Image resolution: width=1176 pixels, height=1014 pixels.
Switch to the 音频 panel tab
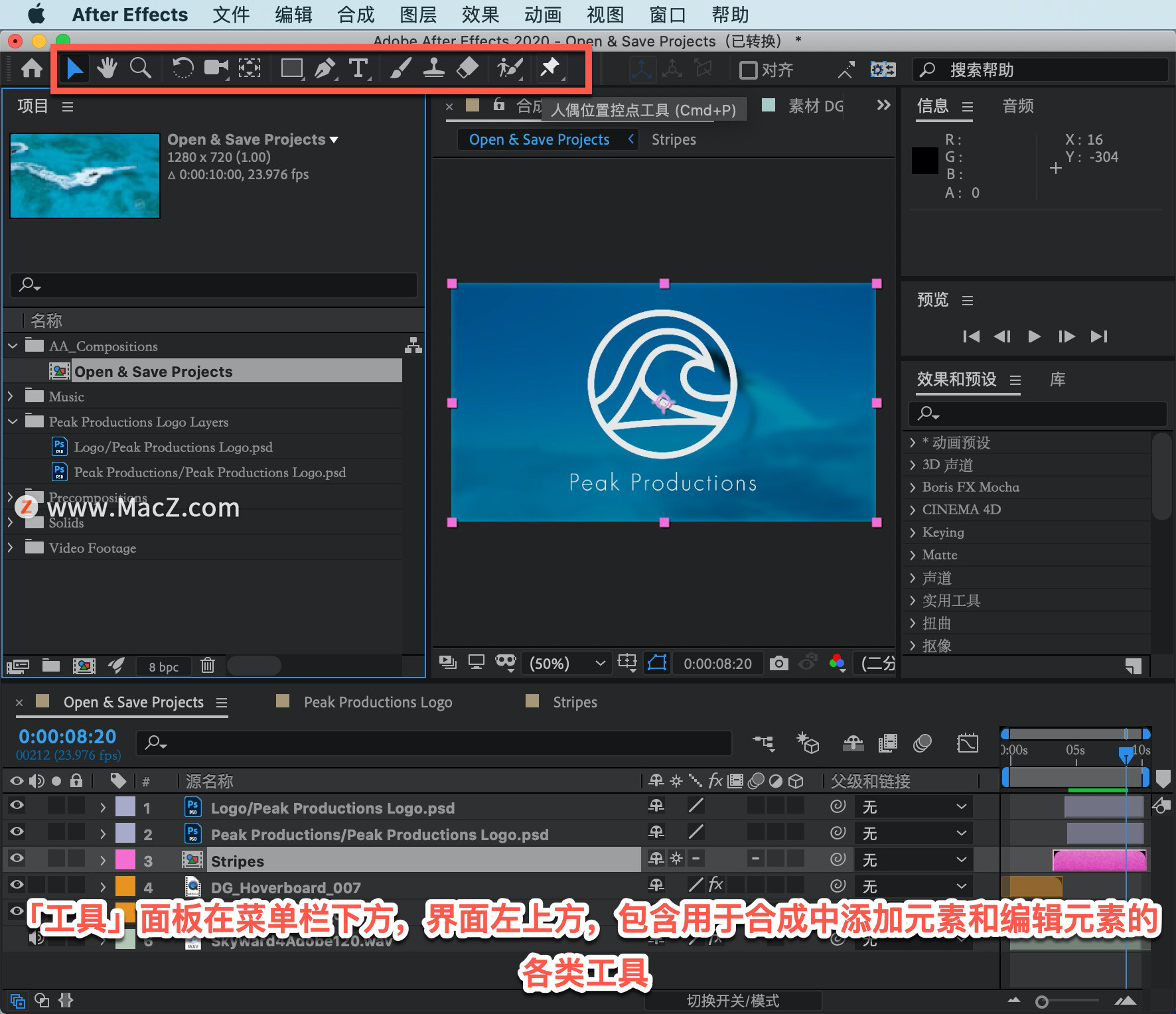(1017, 106)
